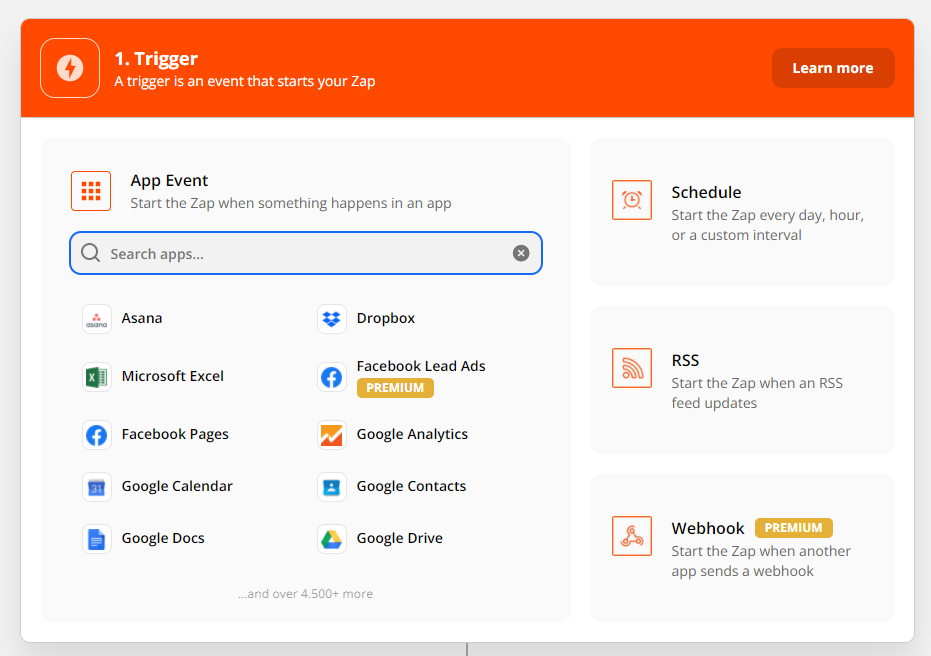
Task: Choose Facebook Pages label
Action: tap(175, 435)
